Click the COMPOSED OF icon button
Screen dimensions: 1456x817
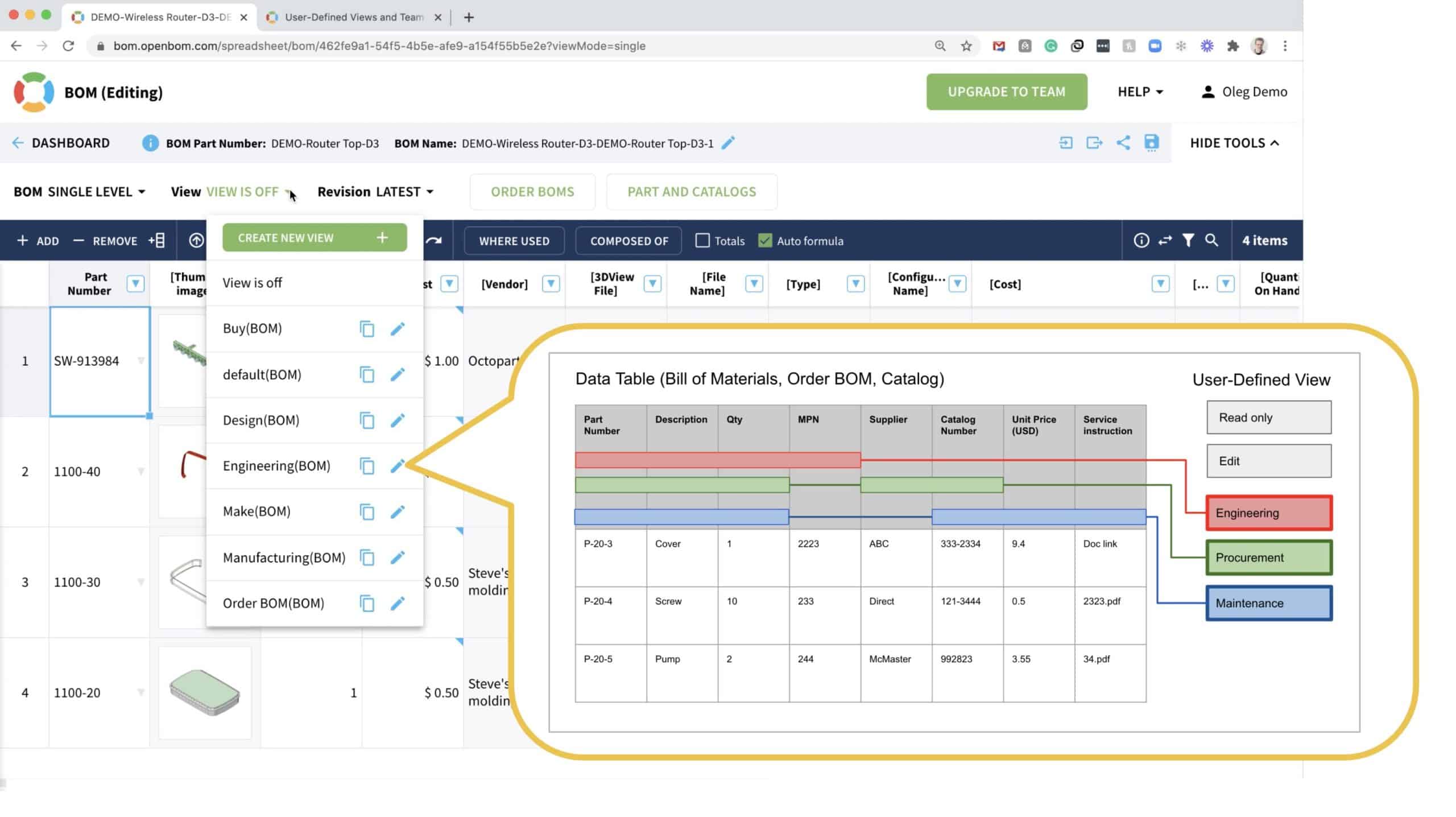(629, 240)
